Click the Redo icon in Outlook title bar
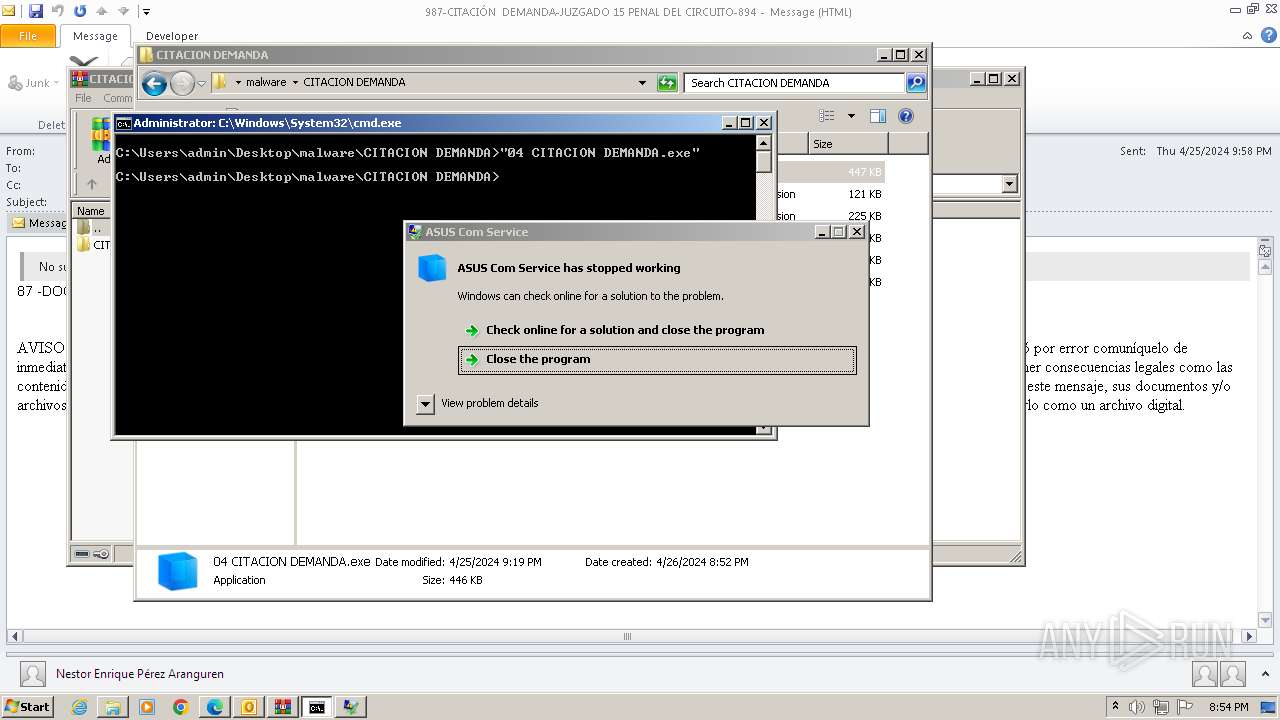1280x720 pixels. [x=80, y=12]
